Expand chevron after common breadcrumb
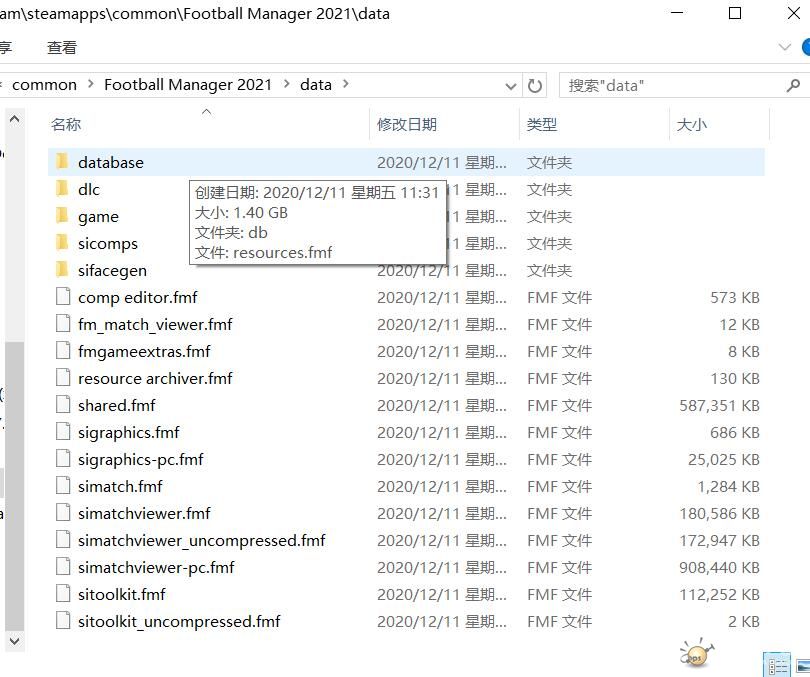The image size is (810, 677). tap(91, 84)
